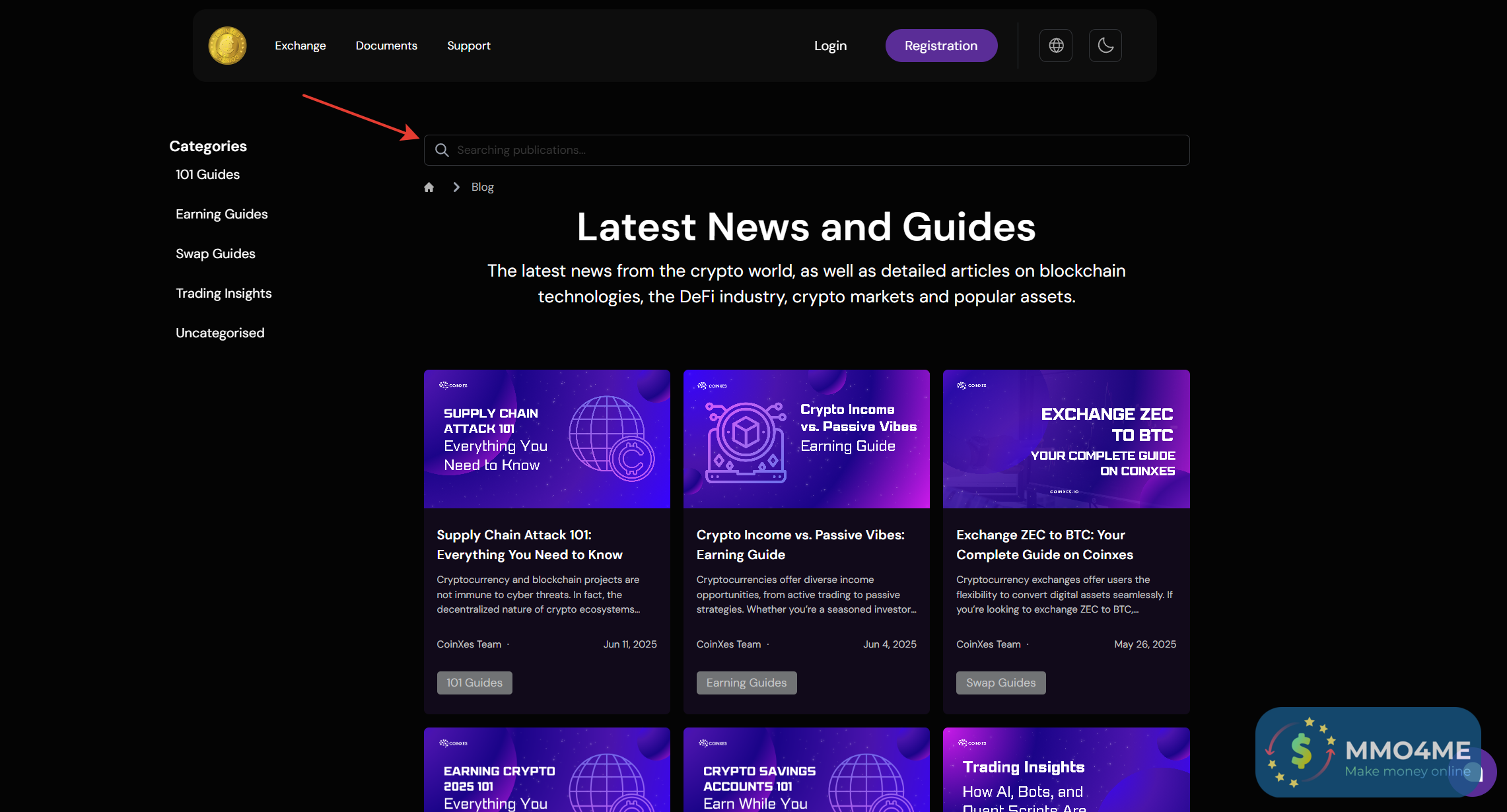Click the Login link
The height and width of the screenshot is (812, 1507).
(x=830, y=46)
